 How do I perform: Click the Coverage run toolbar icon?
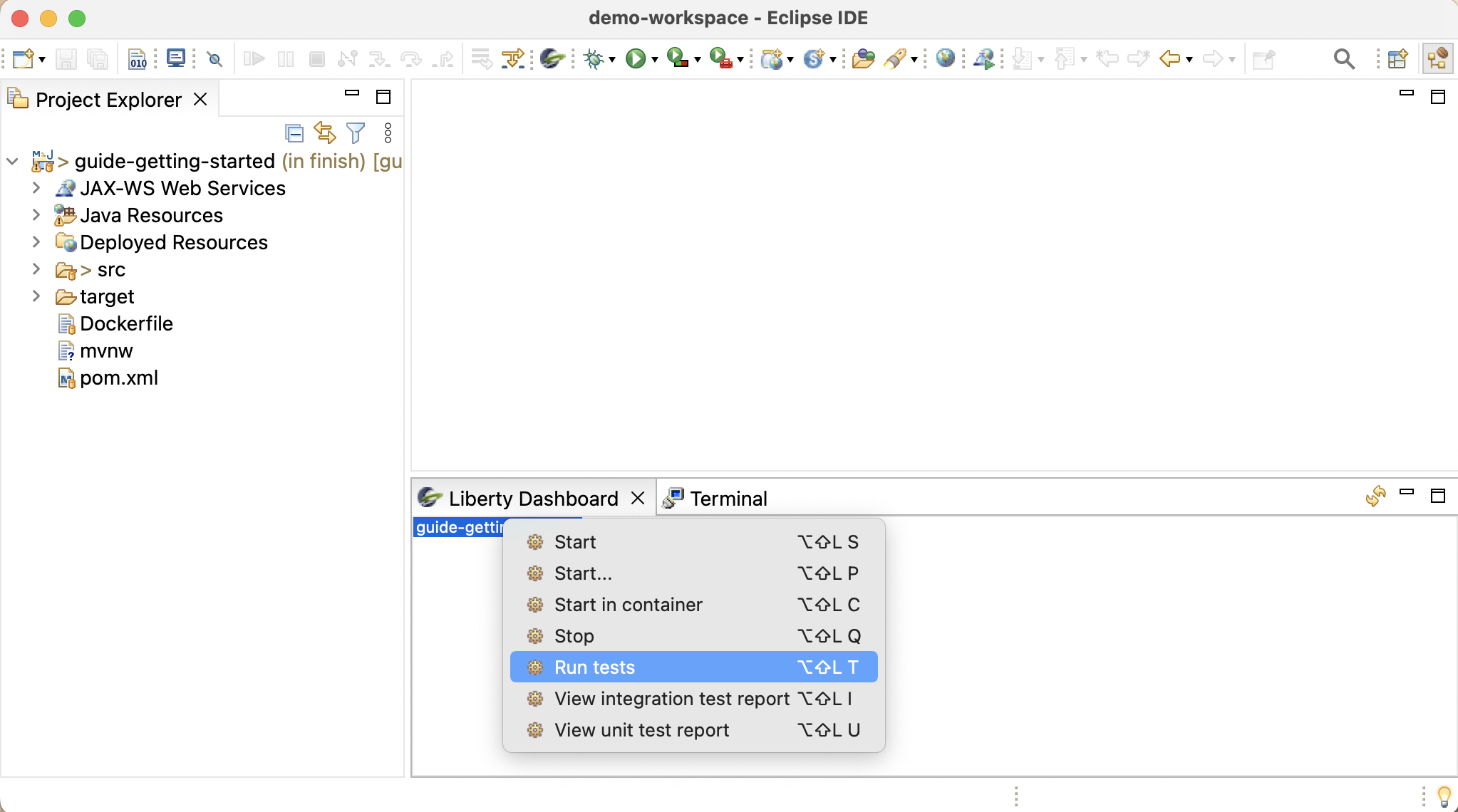[x=678, y=58]
